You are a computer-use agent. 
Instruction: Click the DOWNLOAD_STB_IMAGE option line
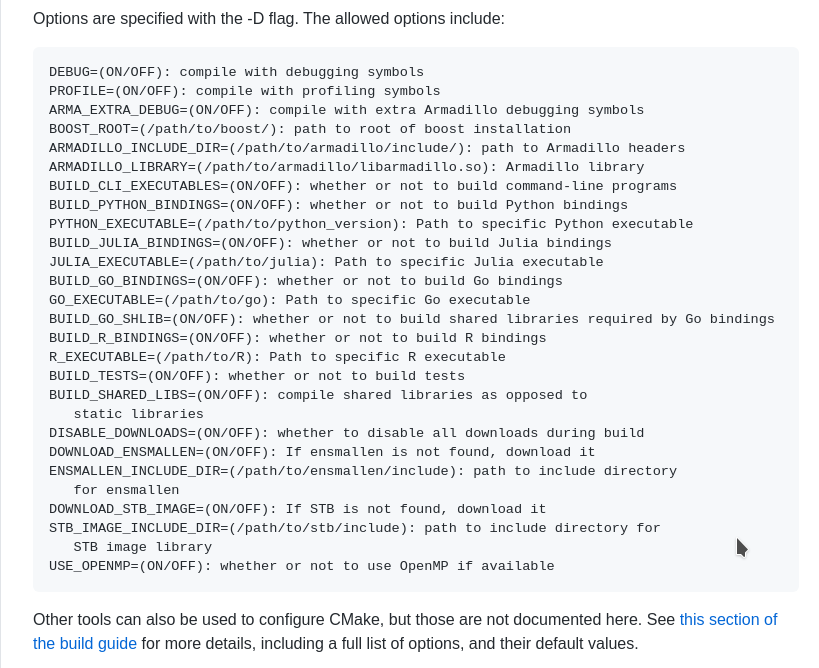[x=298, y=509]
